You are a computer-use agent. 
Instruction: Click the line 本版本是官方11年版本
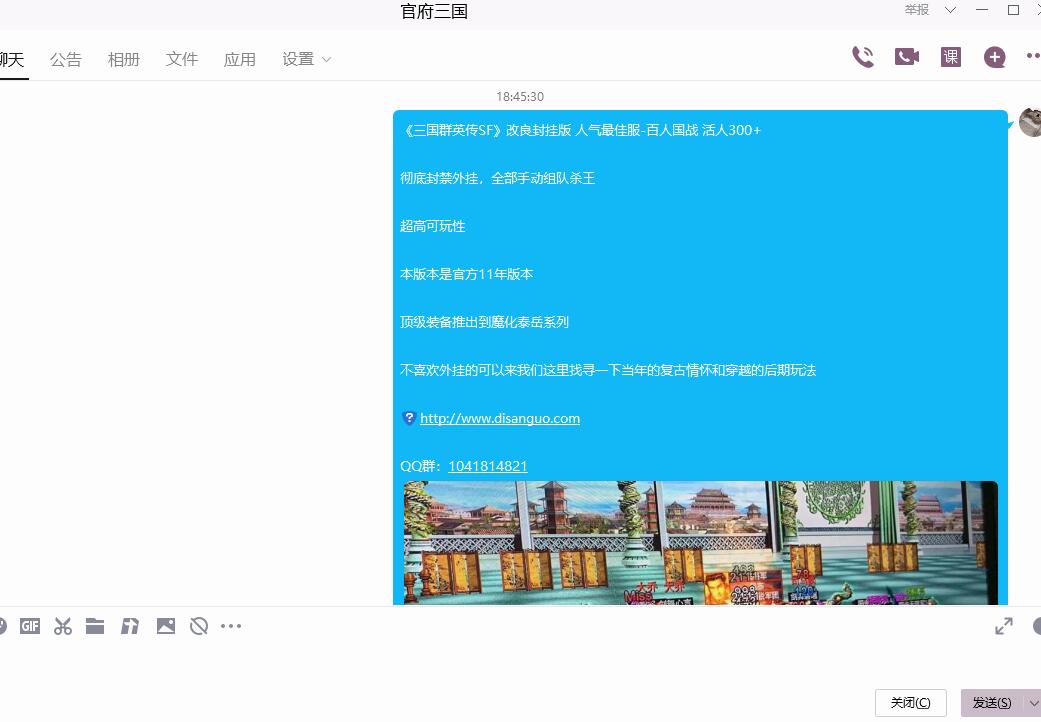pyautogui.click(x=467, y=274)
